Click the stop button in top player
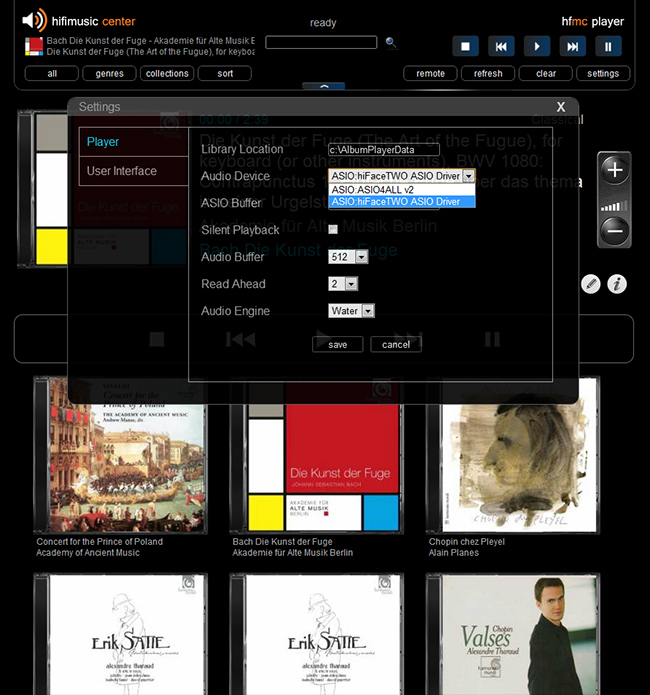 [465, 46]
